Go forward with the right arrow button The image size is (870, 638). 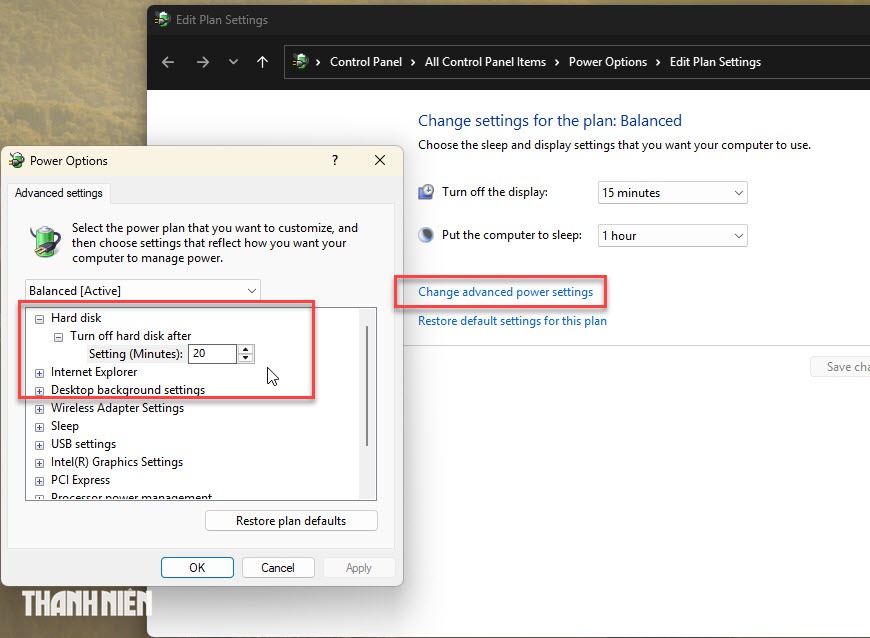click(x=203, y=62)
